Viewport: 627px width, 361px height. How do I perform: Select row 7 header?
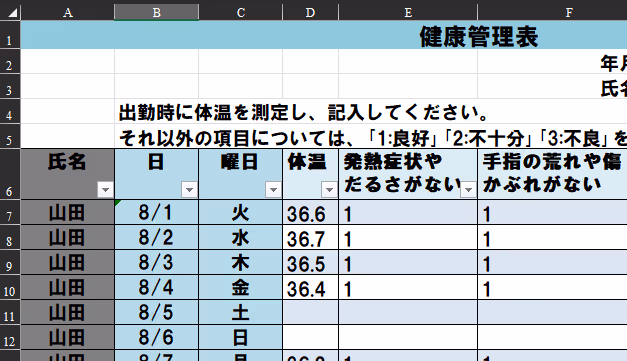[10, 212]
